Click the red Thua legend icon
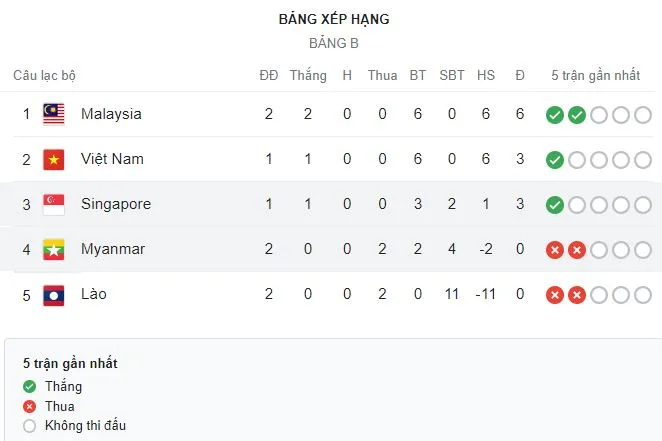Viewport: 662px width, 441px height. coord(28,406)
